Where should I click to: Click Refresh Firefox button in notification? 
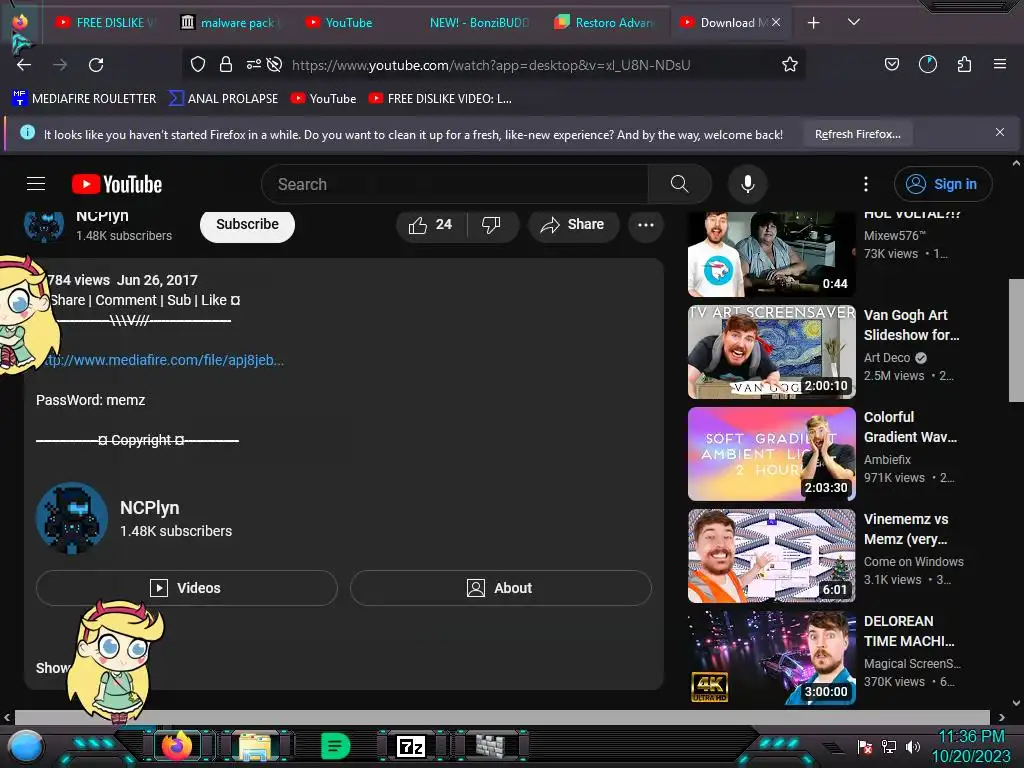857,134
